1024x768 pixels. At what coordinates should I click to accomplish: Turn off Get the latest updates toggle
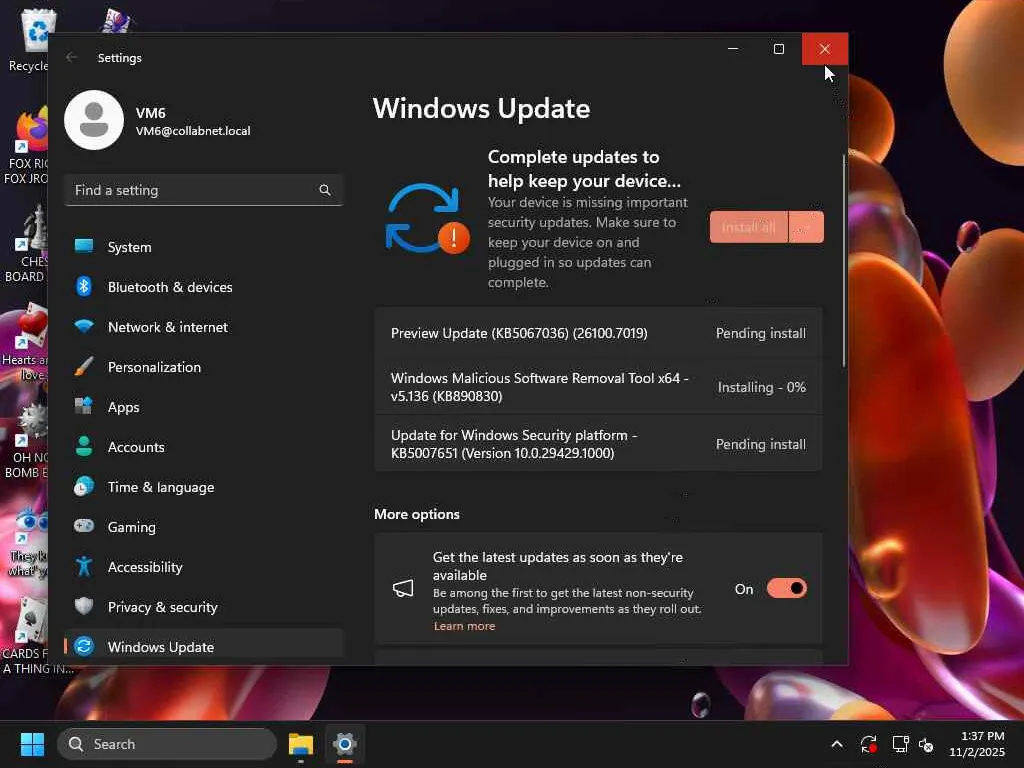(786, 588)
